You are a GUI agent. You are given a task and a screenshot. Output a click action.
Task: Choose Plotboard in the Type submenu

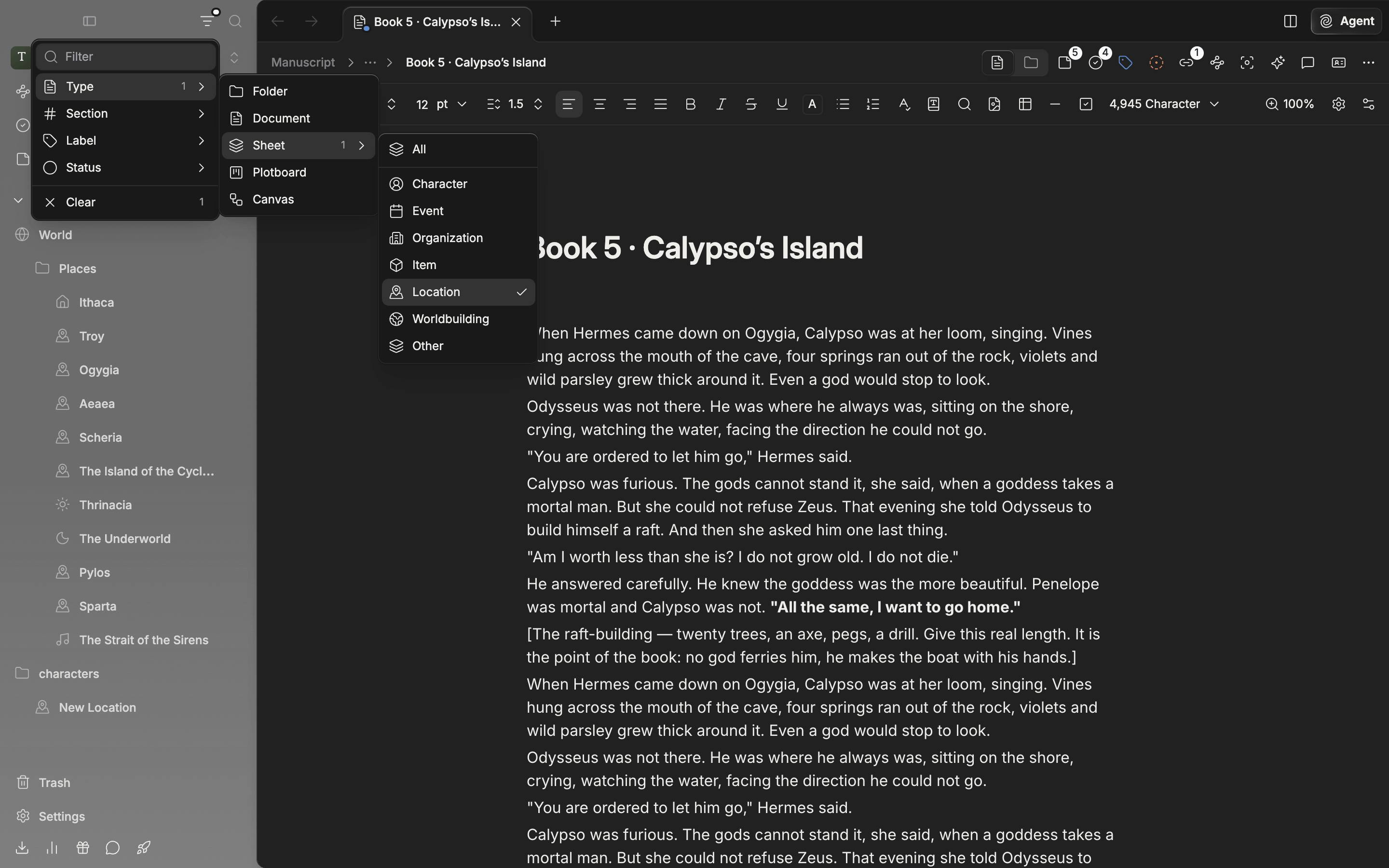[x=299, y=172]
